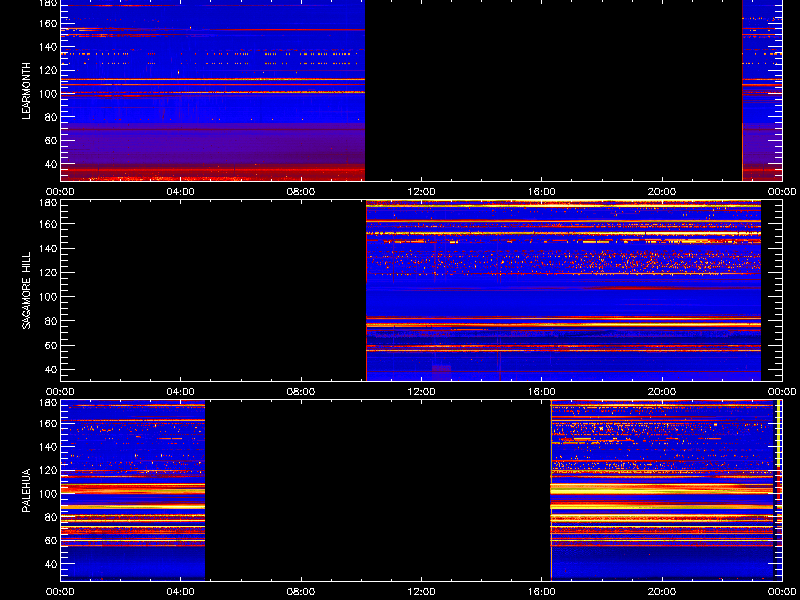Click the SAGAMORE HILL axis title
Screen dimensions: 800x600
pos(27,290)
